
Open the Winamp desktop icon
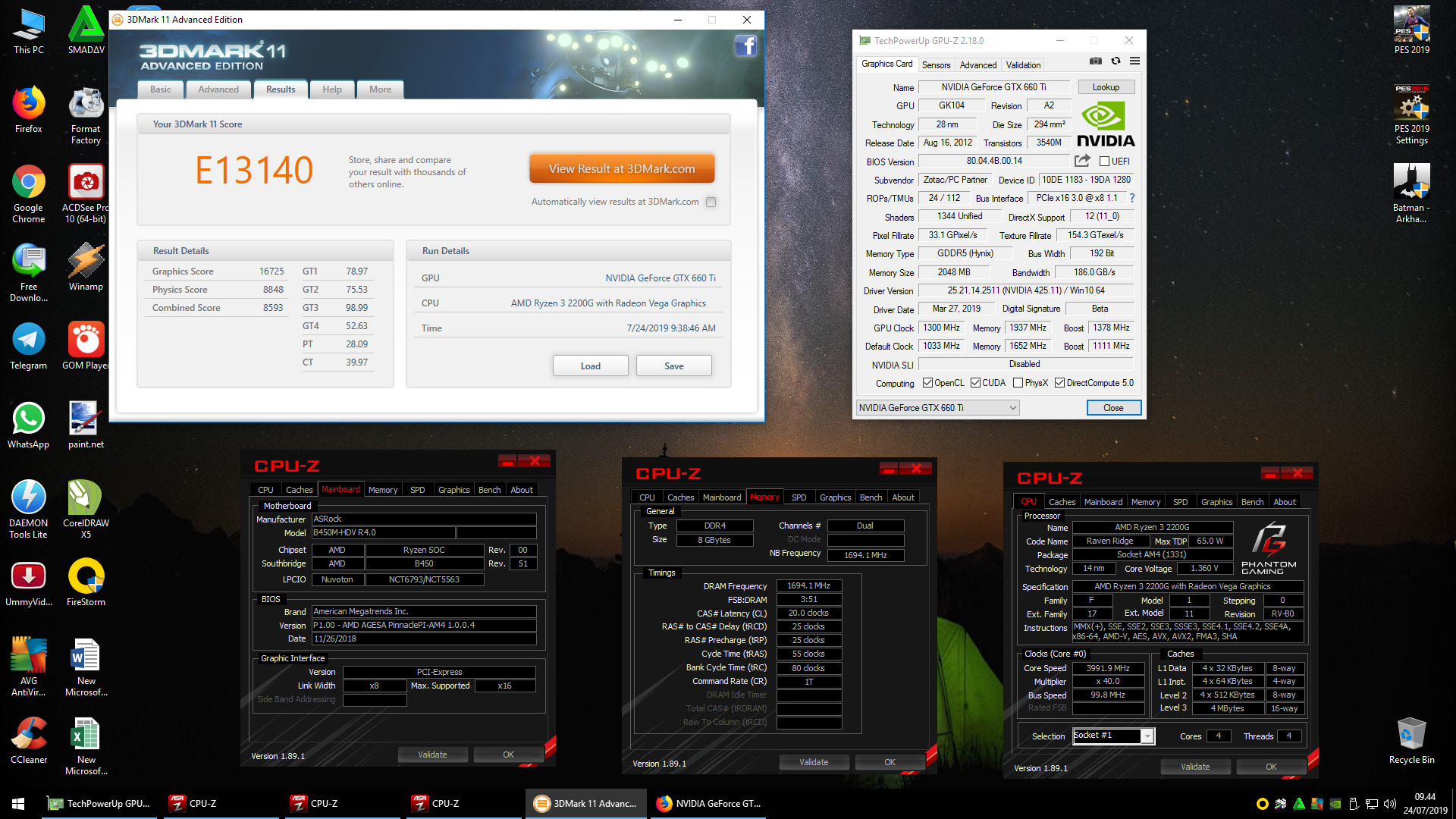point(86,267)
